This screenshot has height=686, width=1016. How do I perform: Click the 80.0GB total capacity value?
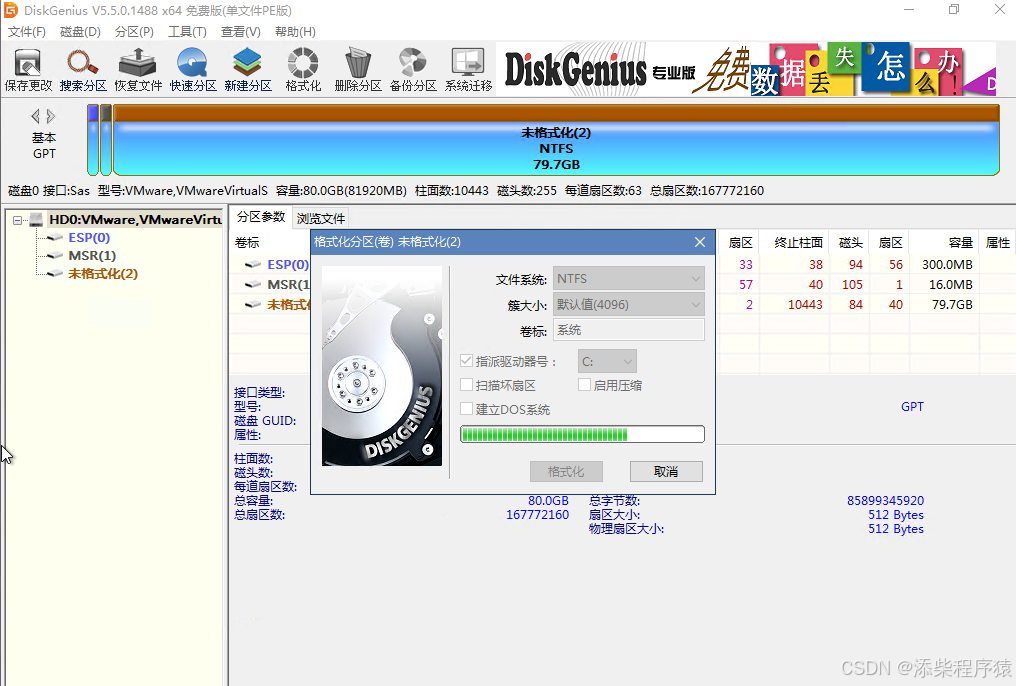point(548,501)
